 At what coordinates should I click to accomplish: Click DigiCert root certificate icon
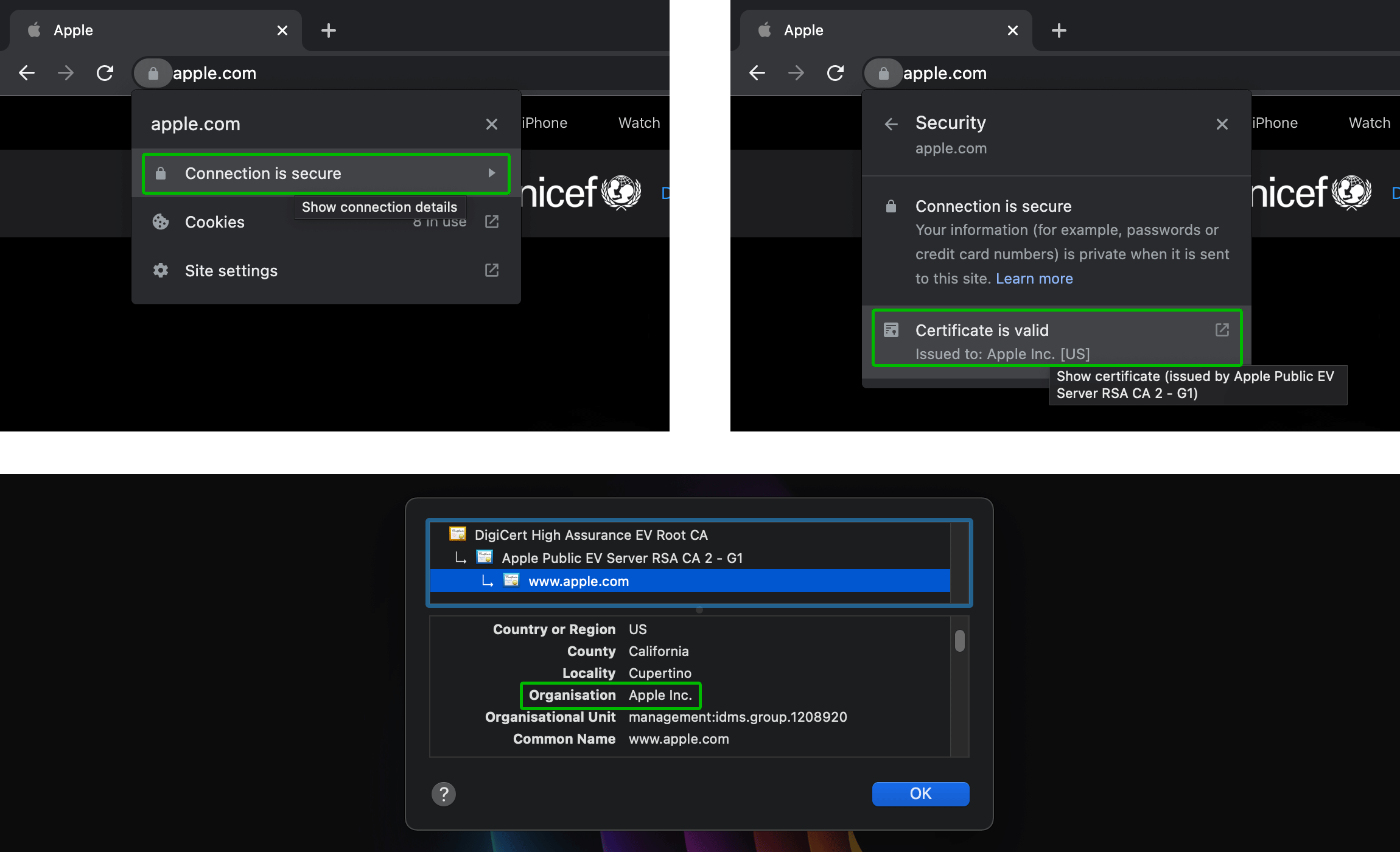pos(458,534)
